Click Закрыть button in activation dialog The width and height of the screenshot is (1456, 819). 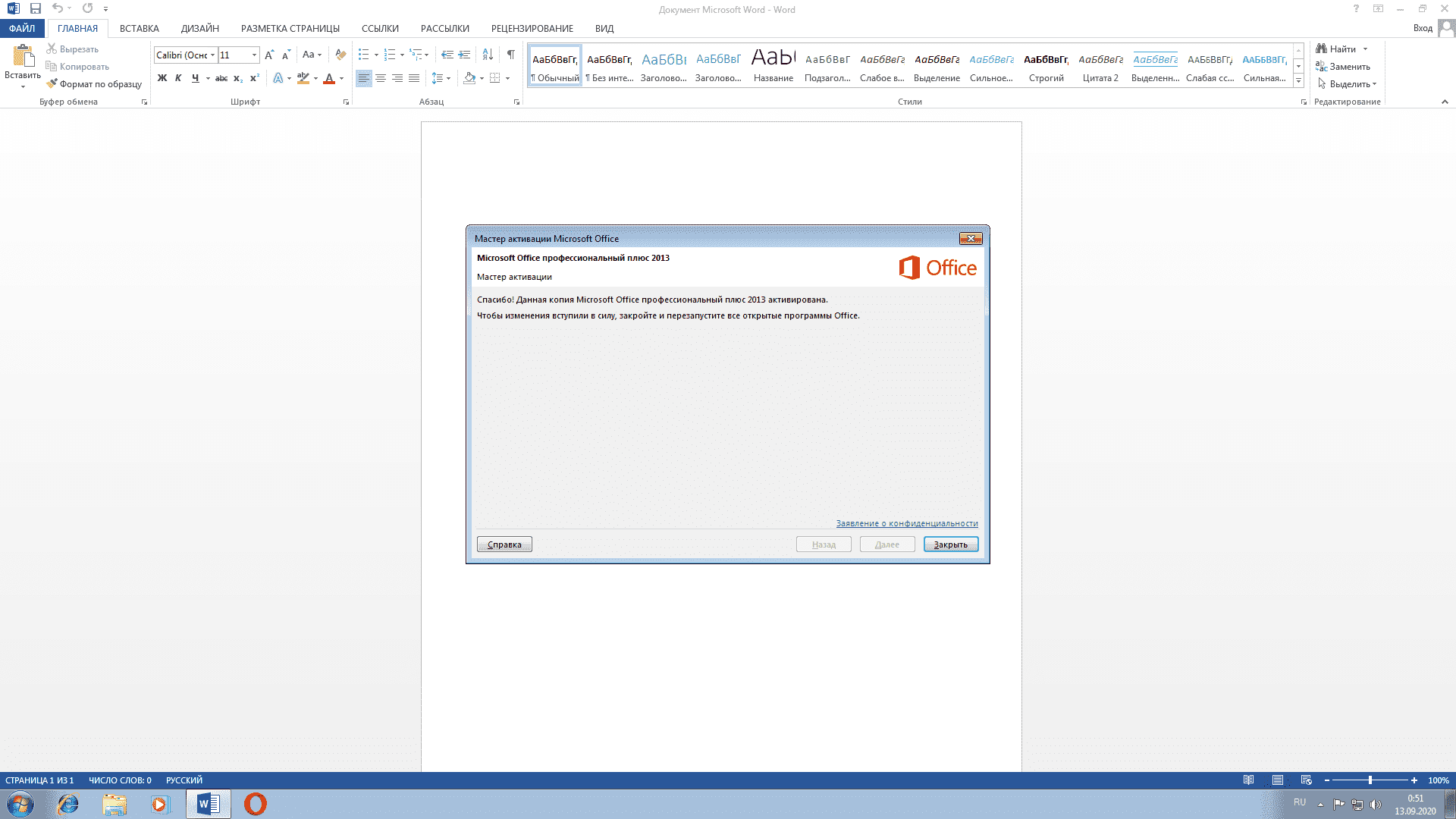coord(949,544)
